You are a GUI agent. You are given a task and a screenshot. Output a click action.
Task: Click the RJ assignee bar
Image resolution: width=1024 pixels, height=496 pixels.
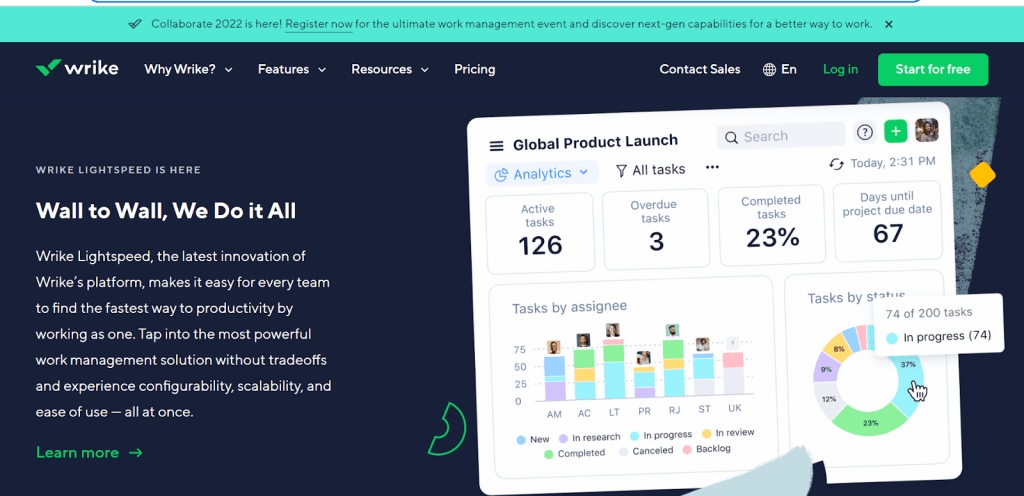point(673,368)
